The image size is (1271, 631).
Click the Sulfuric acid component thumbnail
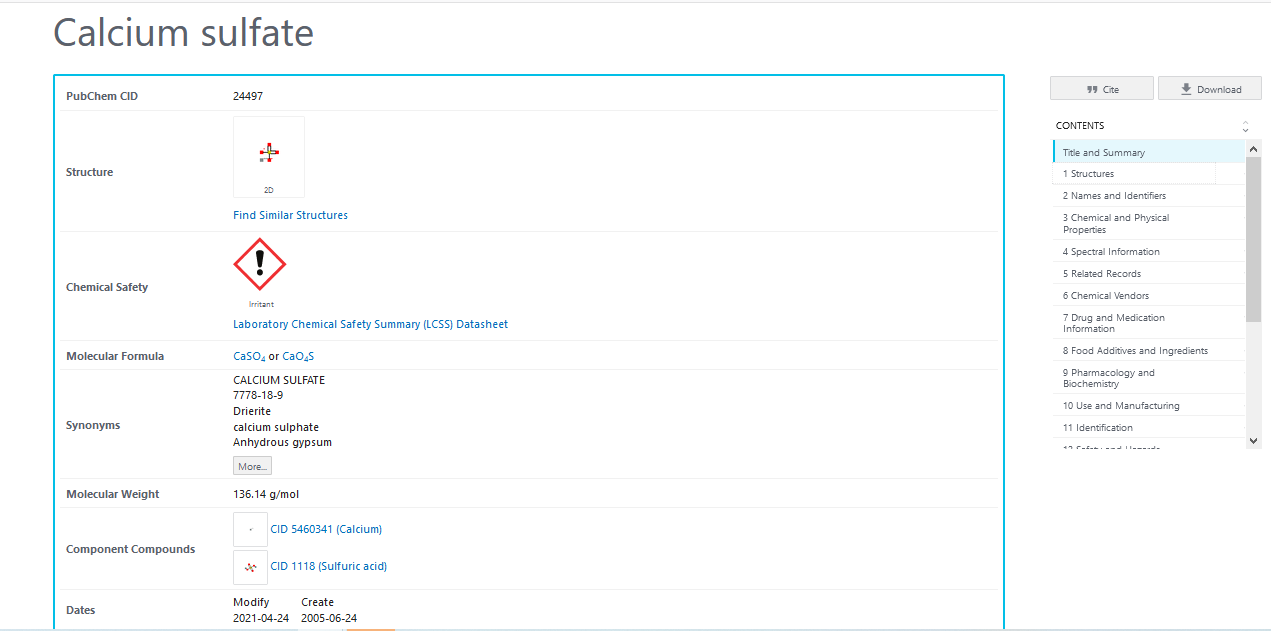click(250, 566)
